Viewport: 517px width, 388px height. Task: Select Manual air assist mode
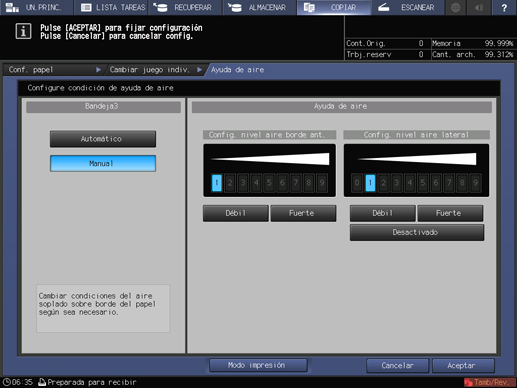click(x=103, y=163)
